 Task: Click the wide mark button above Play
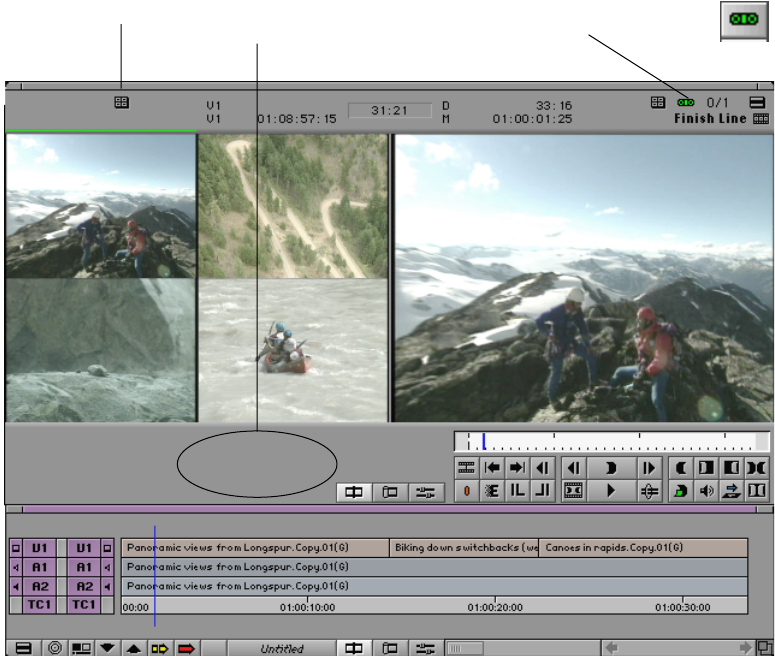(611, 467)
